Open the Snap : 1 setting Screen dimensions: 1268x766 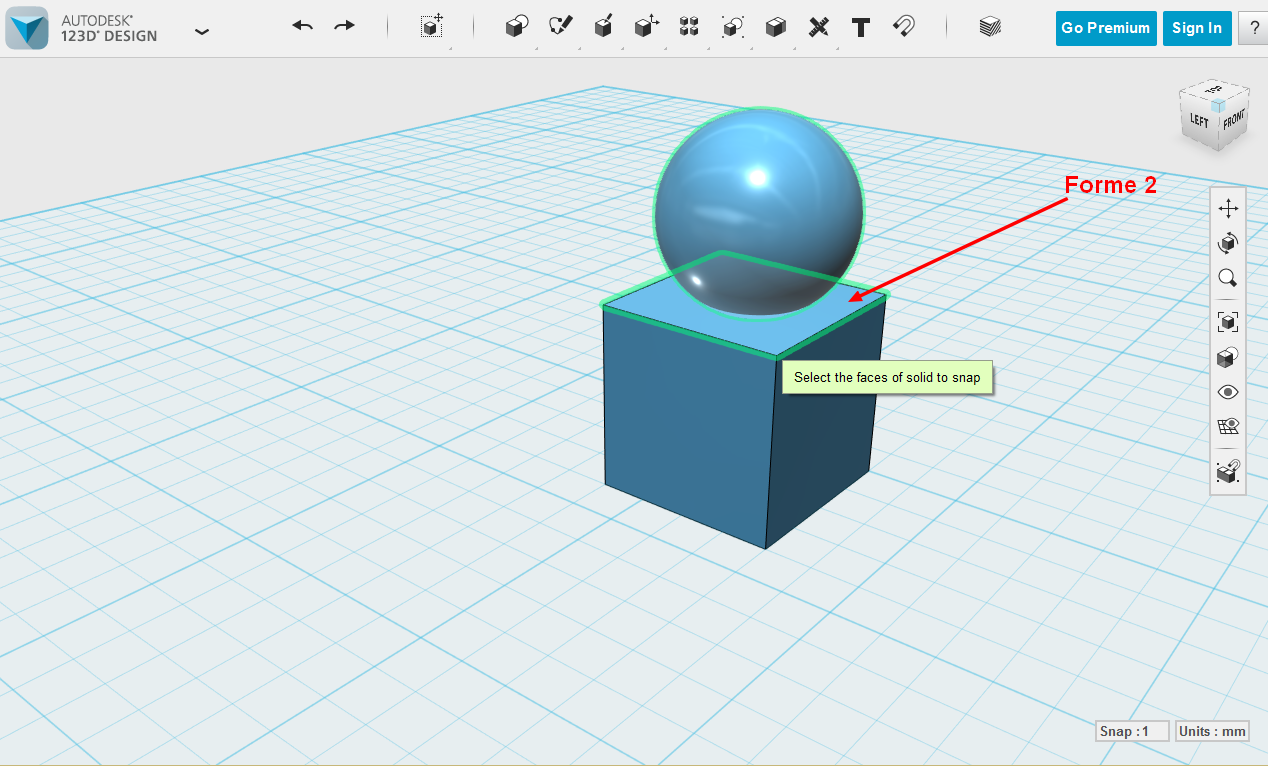pyautogui.click(x=1133, y=731)
